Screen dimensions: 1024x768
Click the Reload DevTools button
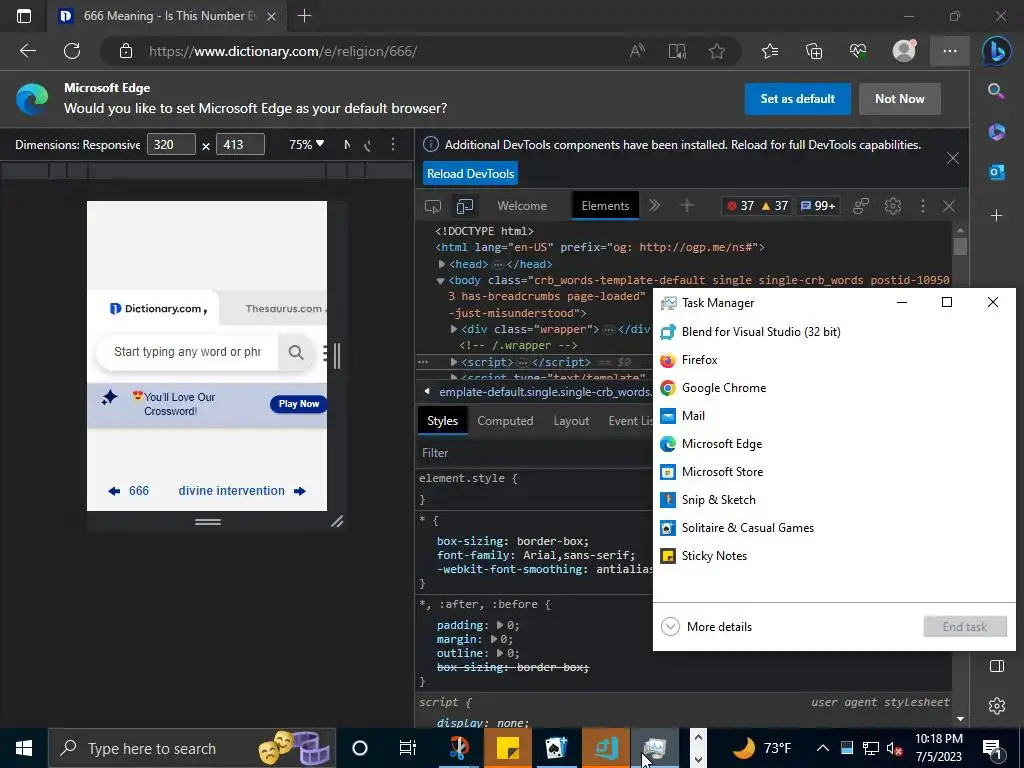tap(470, 174)
